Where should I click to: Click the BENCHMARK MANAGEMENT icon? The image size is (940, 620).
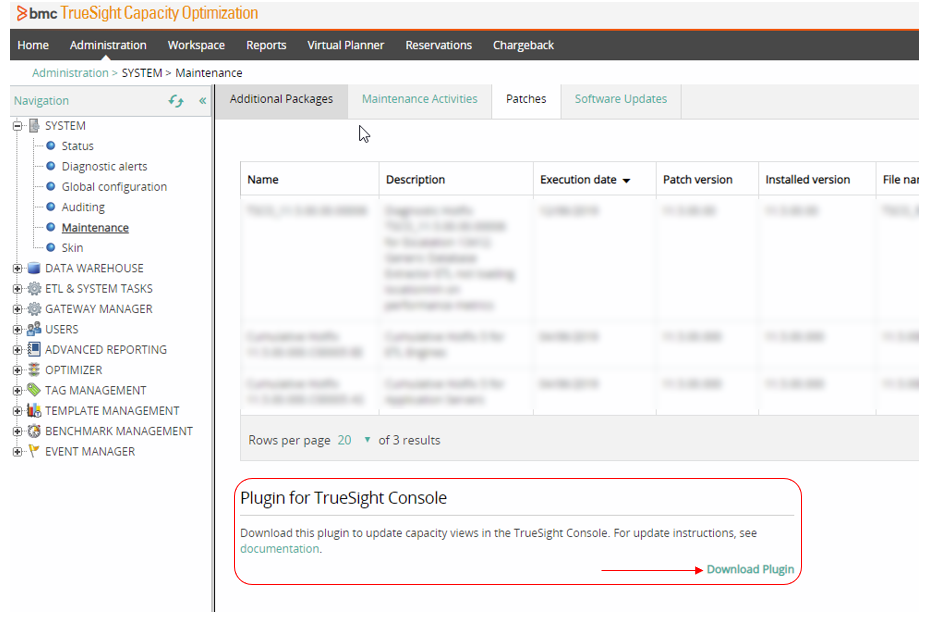34,431
